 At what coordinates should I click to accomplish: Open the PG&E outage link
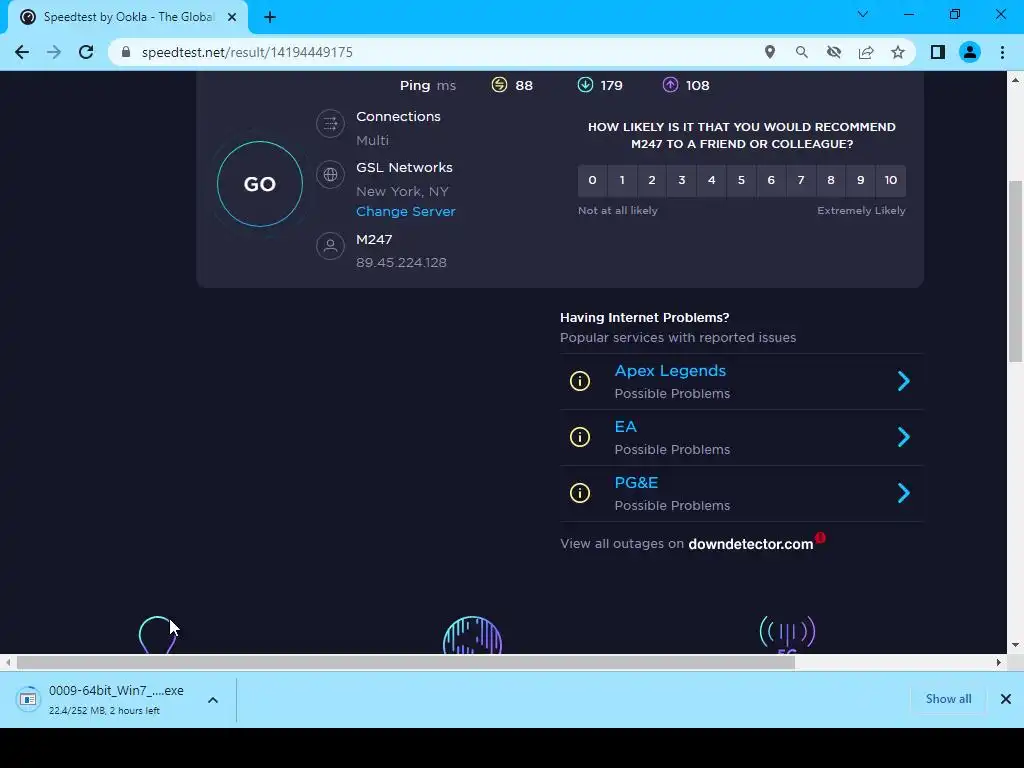click(x=636, y=483)
